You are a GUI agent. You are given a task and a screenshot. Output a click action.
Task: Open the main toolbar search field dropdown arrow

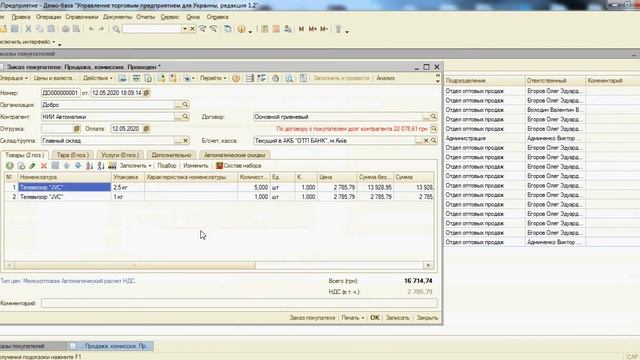(x=184, y=29)
